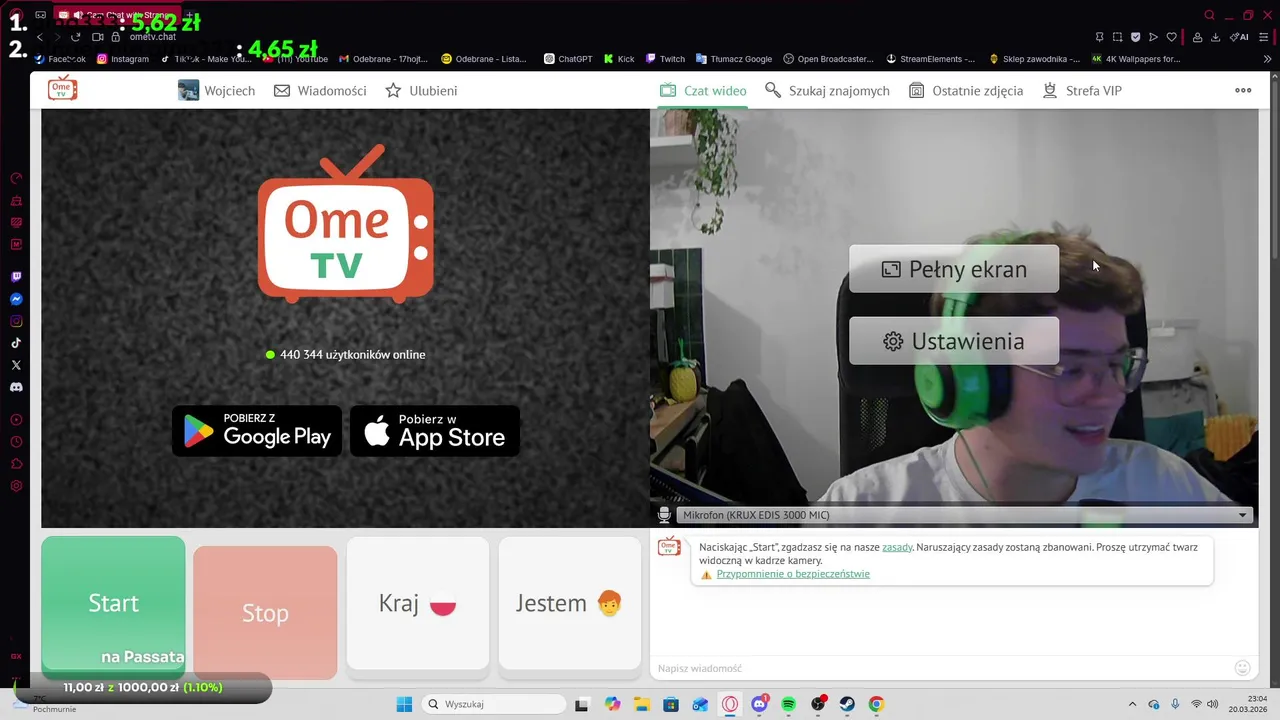1280x720 pixels.
Task: Click the large OmeTV logo on the noise screen
Action: pos(346,224)
